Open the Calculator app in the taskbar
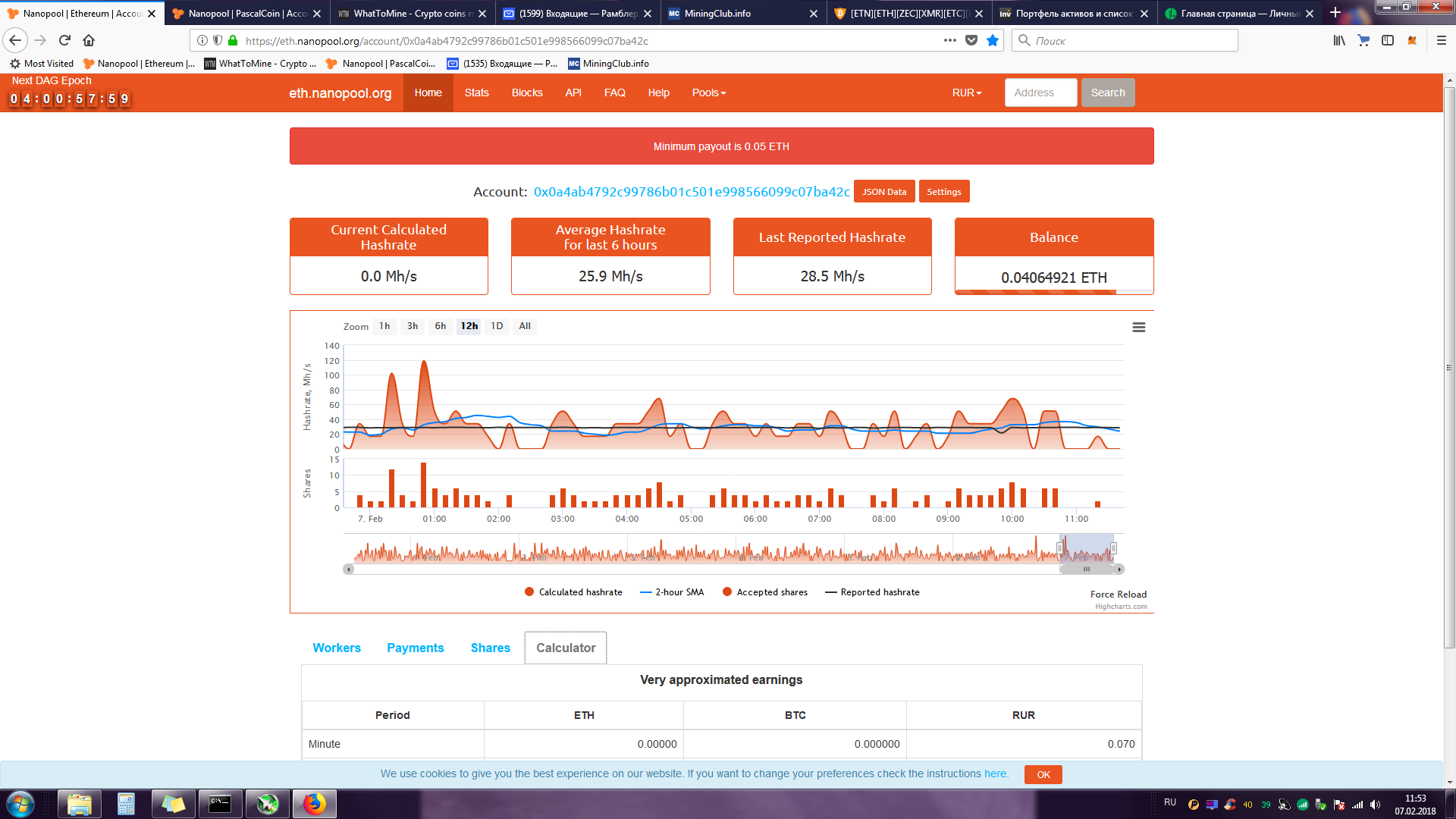This screenshot has height=819, width=1456. pos(126,804)
